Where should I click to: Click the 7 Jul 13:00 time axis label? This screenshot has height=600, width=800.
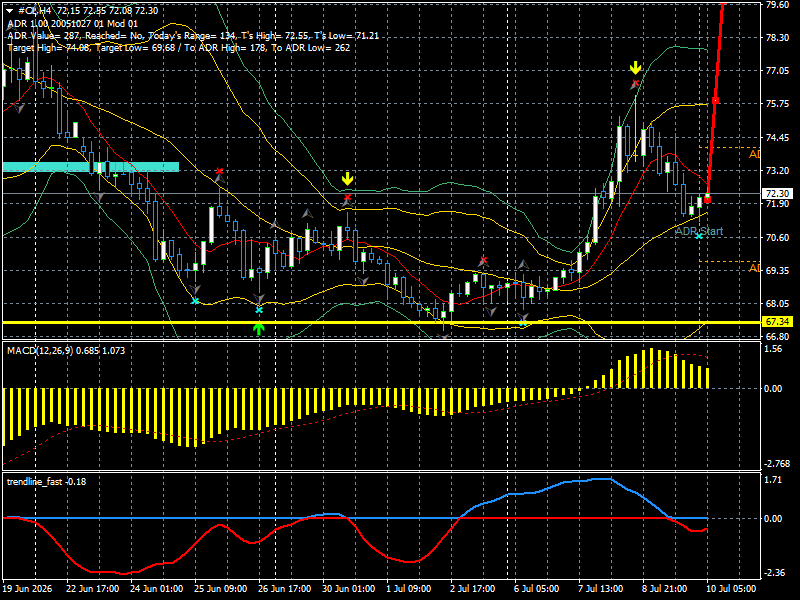click(599, 588)
